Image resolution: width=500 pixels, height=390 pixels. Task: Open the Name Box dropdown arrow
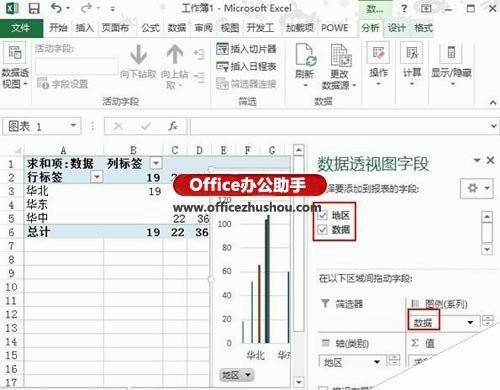click(73, 126)
